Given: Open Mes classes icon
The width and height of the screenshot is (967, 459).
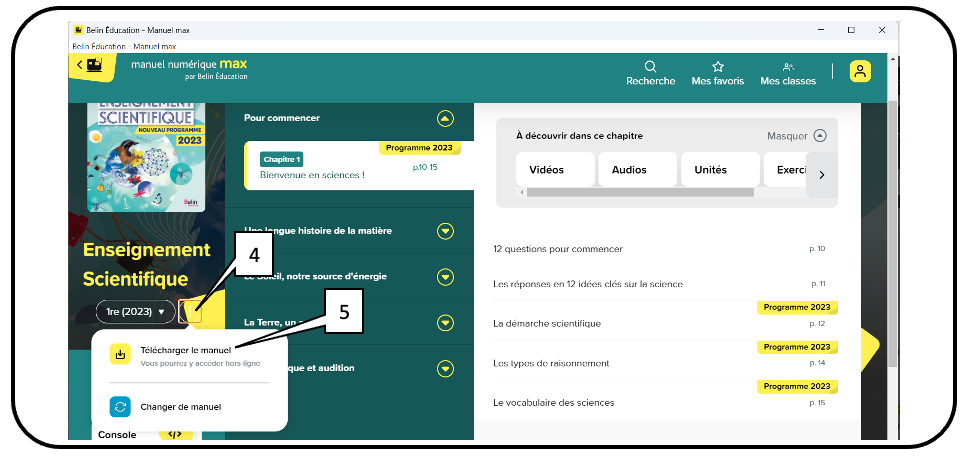Looking at the screenshot, I should click(788, 67).
